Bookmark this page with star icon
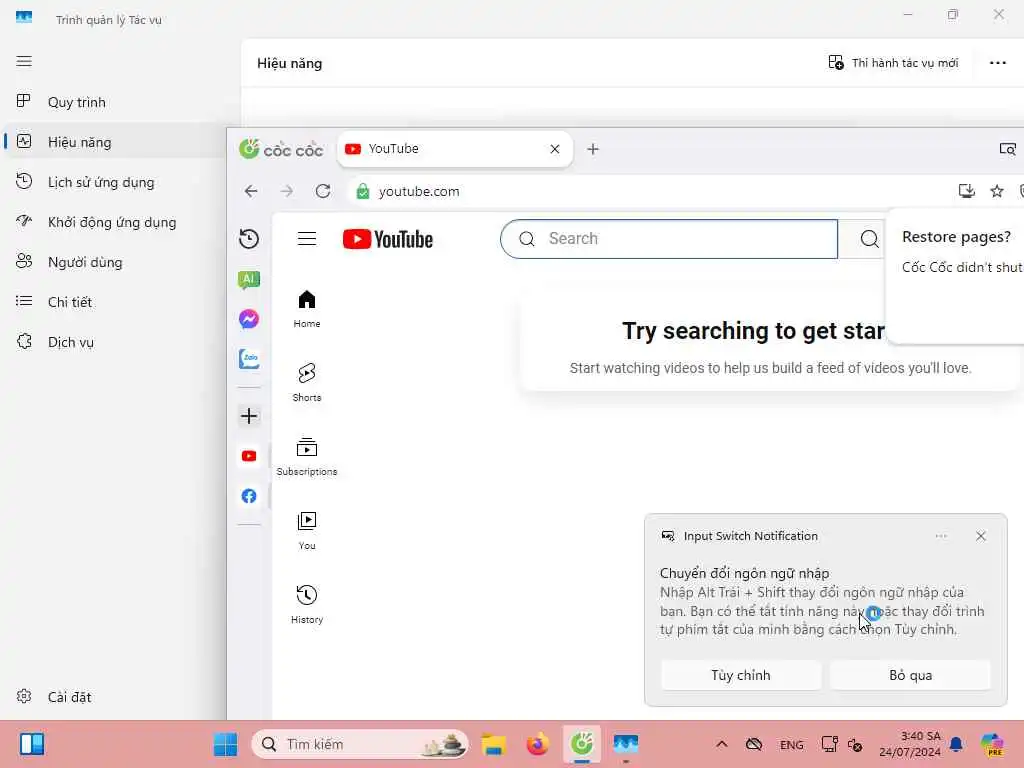The width and height of the screenshot is (1024, 768). click(997, 191)
